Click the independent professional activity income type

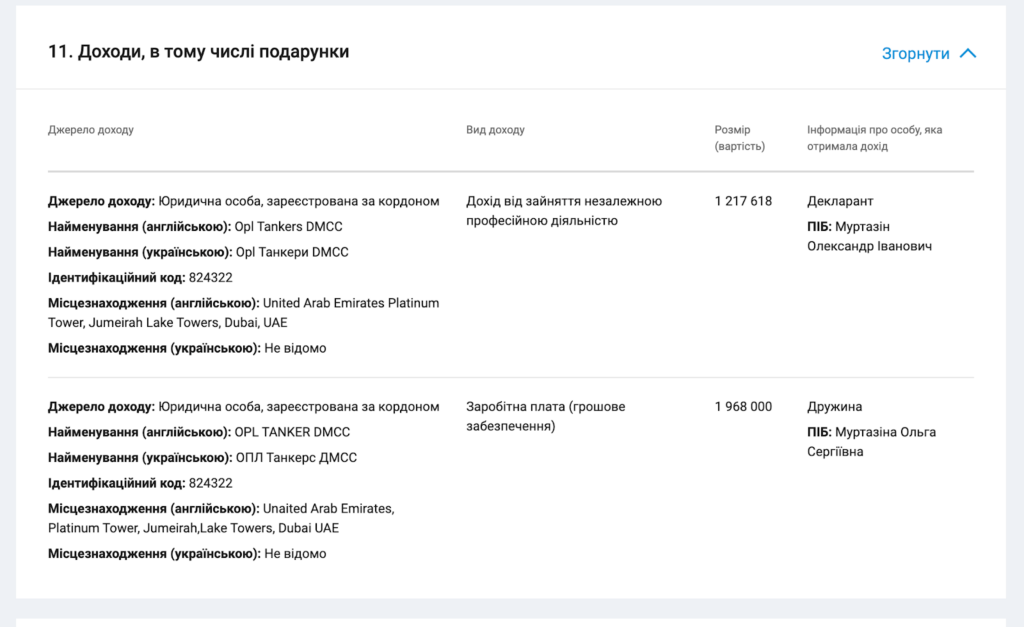click(563, 211)
